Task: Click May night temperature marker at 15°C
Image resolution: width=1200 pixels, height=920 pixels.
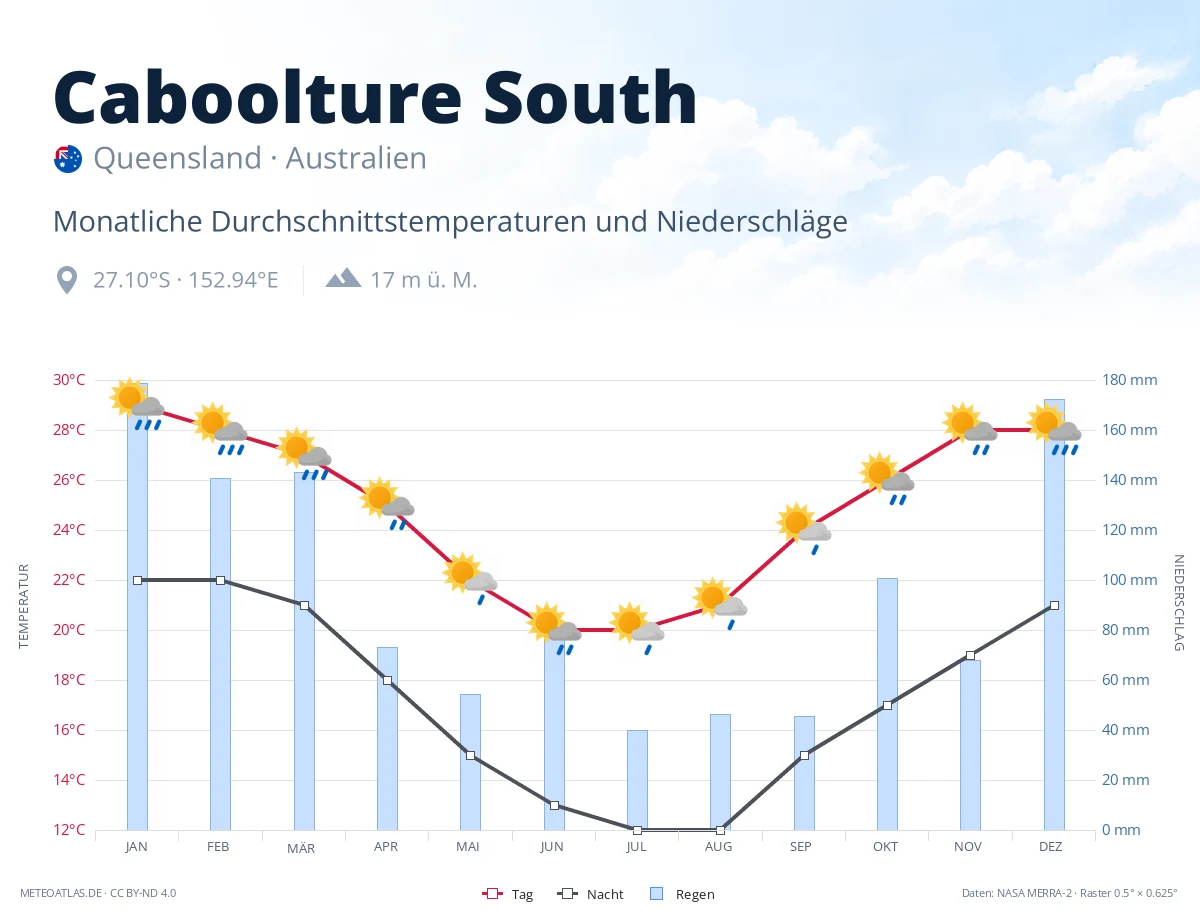Action: [470, 755]
